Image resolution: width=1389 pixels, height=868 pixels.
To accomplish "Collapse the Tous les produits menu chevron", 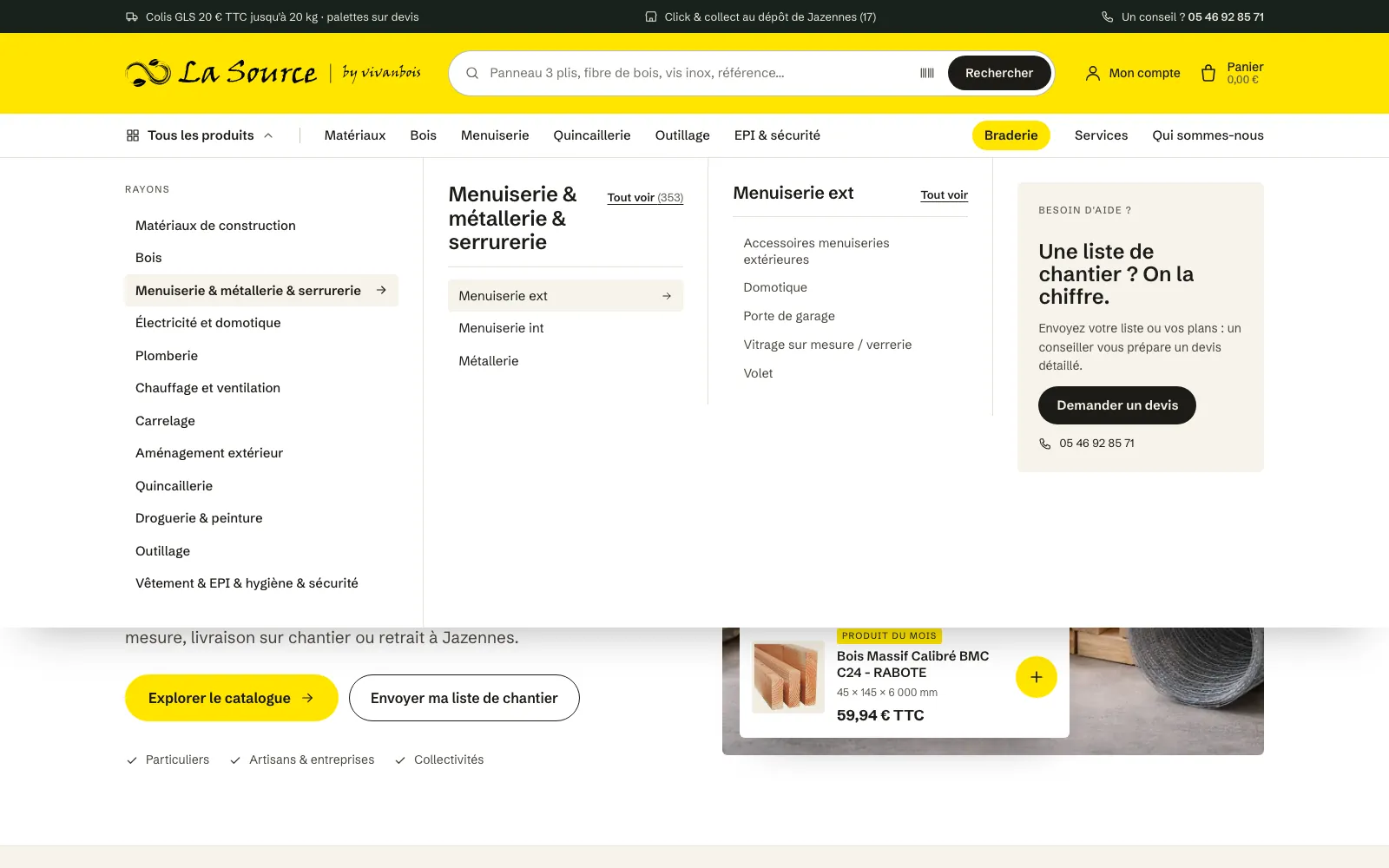I will (x=268, y=135).
